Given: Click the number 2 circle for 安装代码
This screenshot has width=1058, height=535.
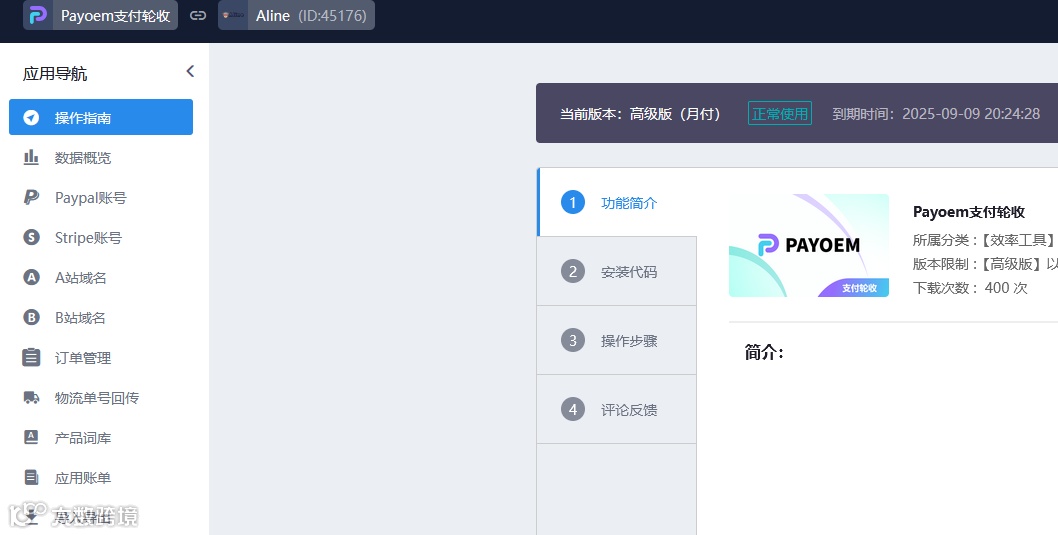Looking at the screenshot, I should click(x=573, y=271).
